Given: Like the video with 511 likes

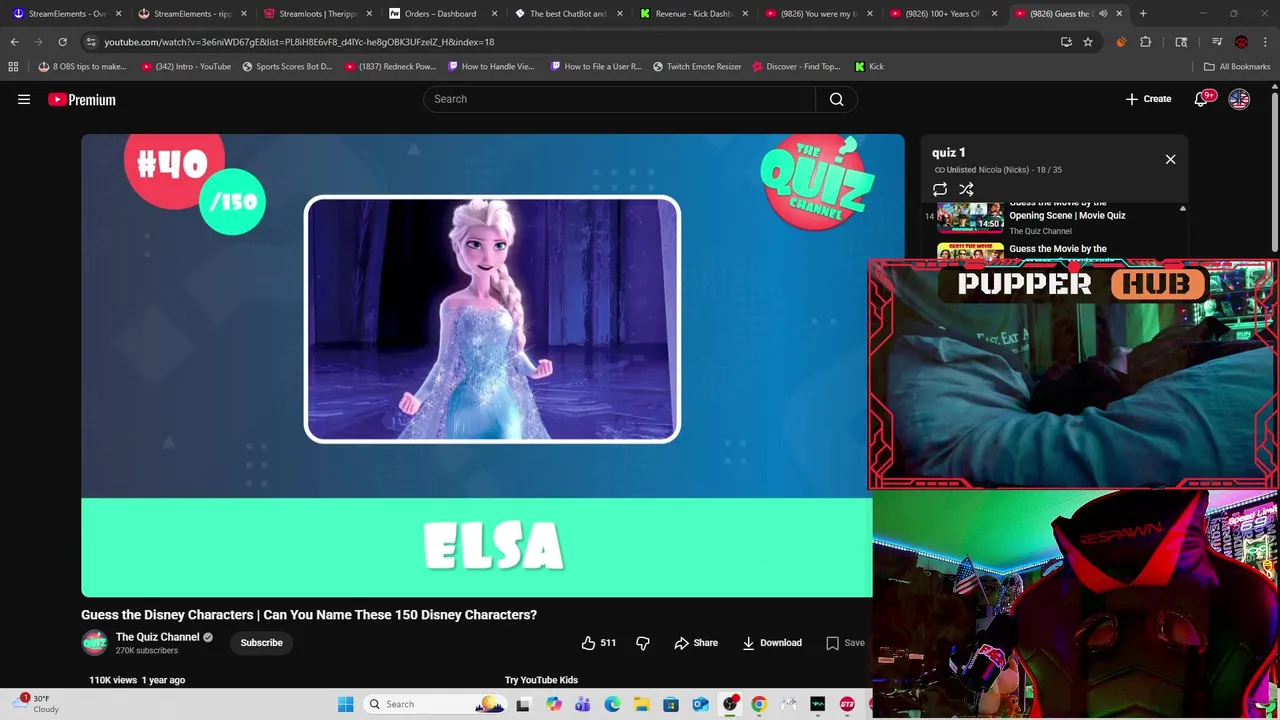Looking at the screenshot, I should click(598, 643).
